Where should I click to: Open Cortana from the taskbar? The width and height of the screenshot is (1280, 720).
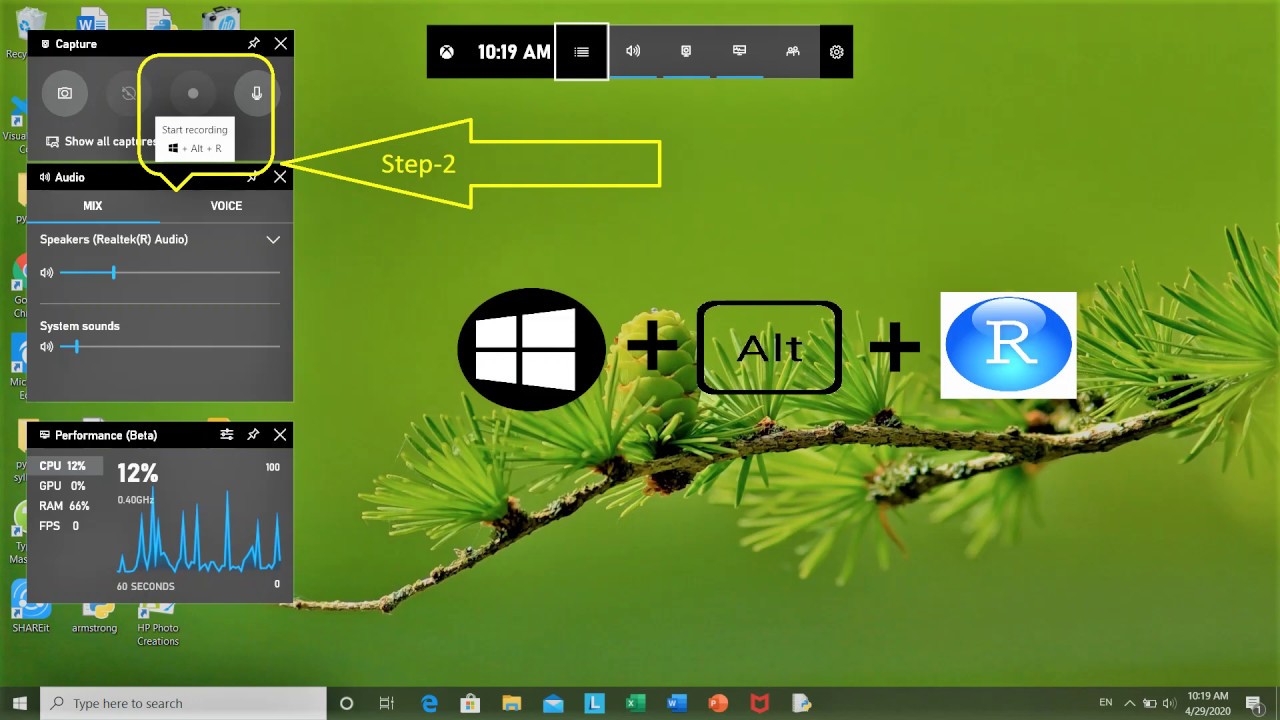(x=347, y=703)
